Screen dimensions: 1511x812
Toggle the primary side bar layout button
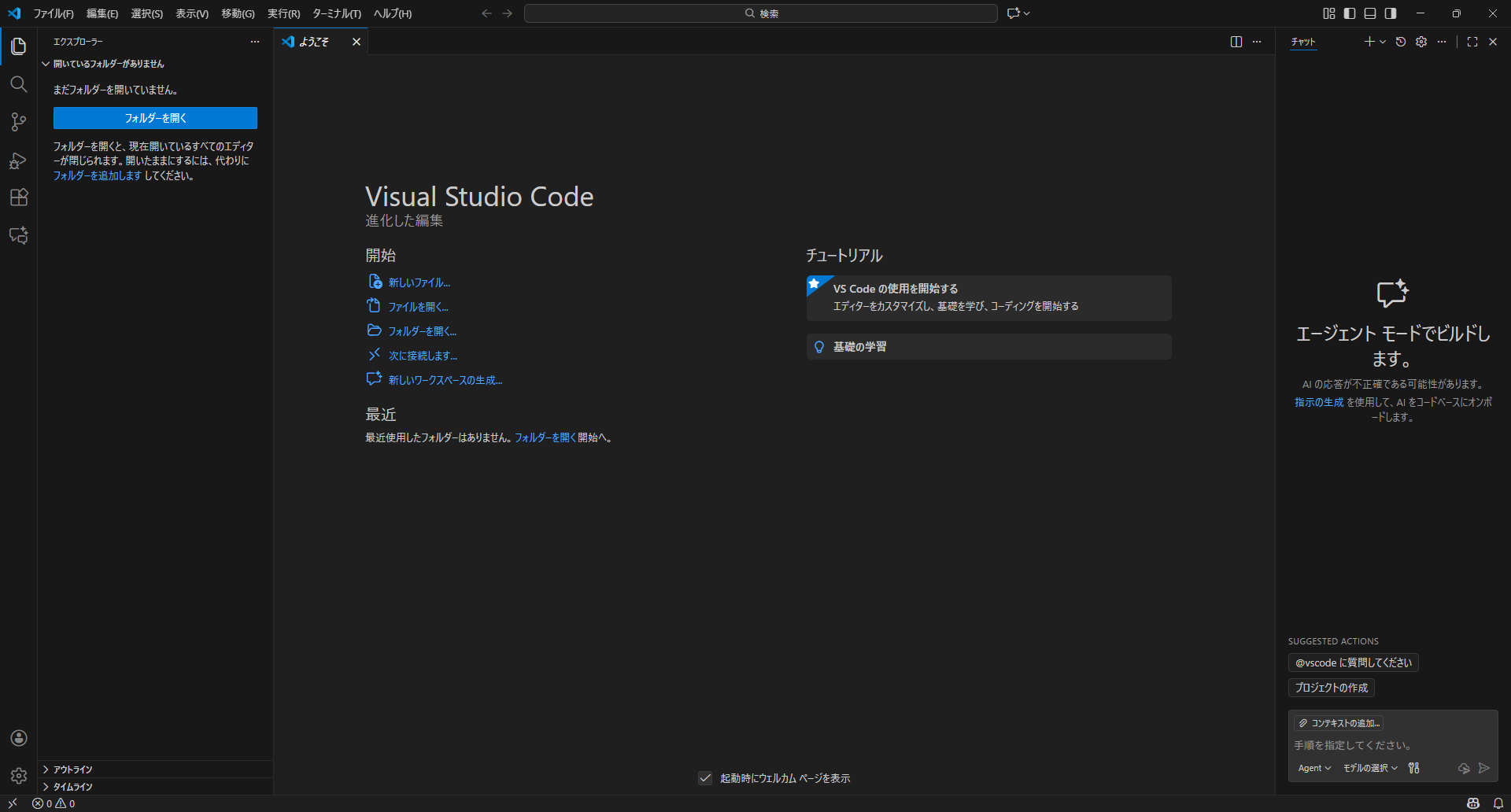pos(1350,13)
